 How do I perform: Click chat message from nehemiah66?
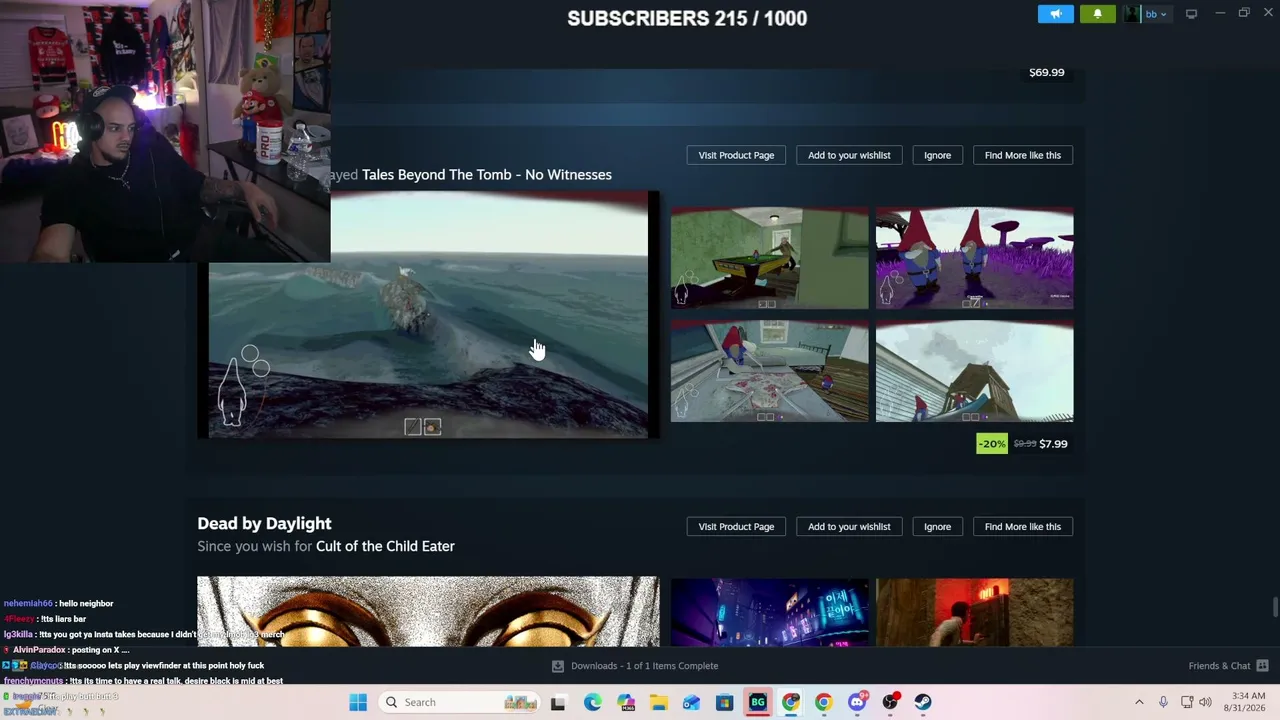59,604
